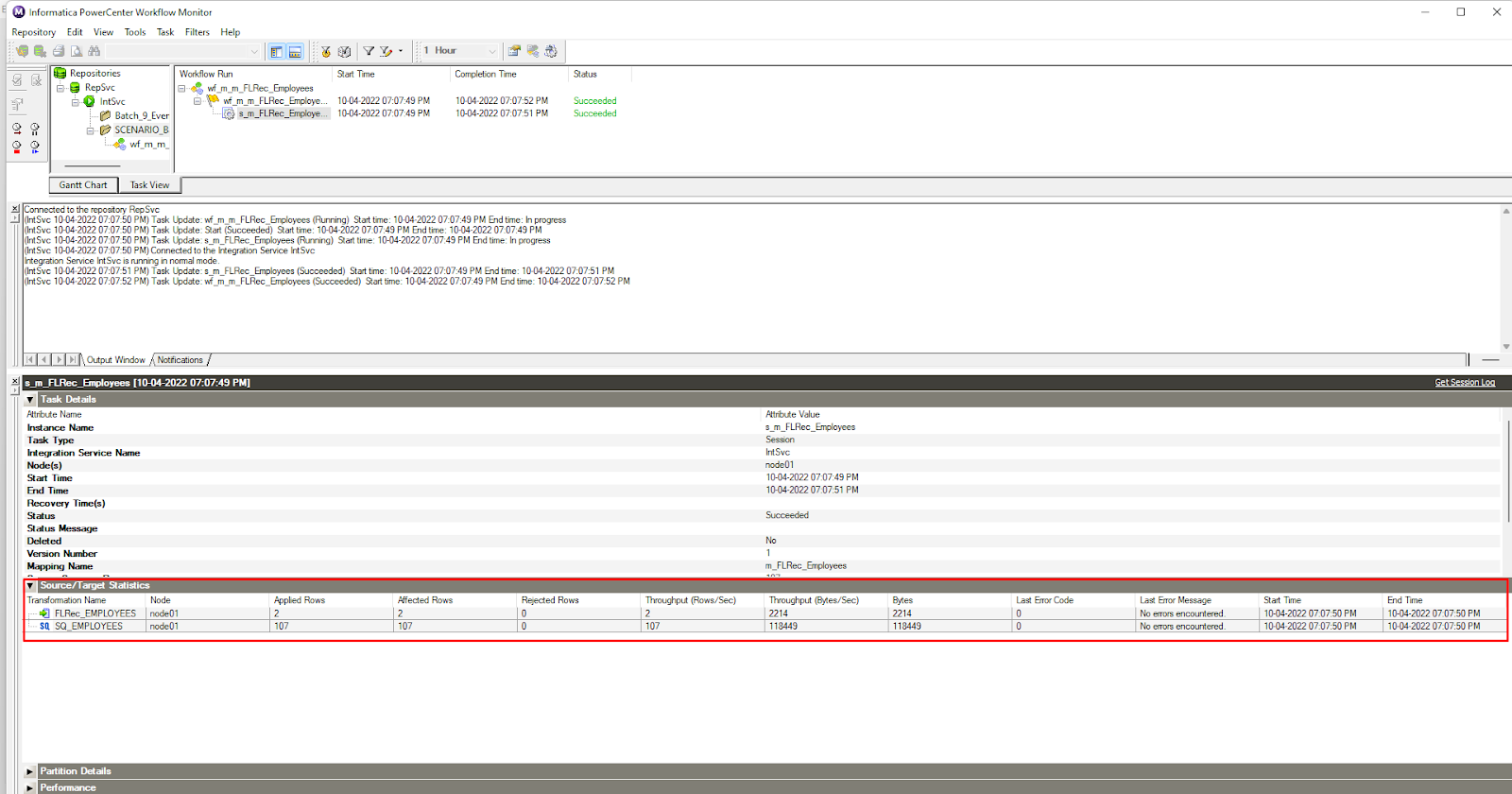
Task: Collapse nested workflow run with flag icon
Action: click(198, 101)
